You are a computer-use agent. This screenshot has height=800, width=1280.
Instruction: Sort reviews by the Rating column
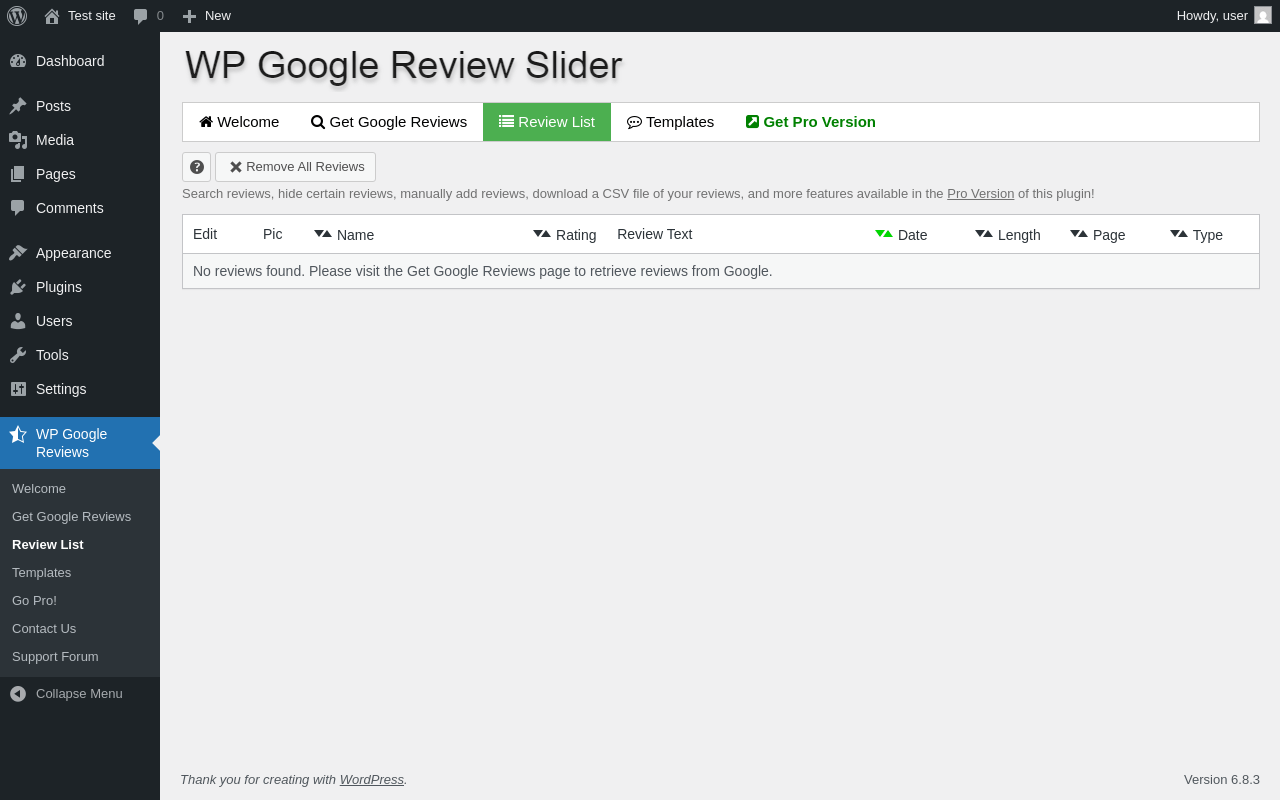tap(565, 234)
